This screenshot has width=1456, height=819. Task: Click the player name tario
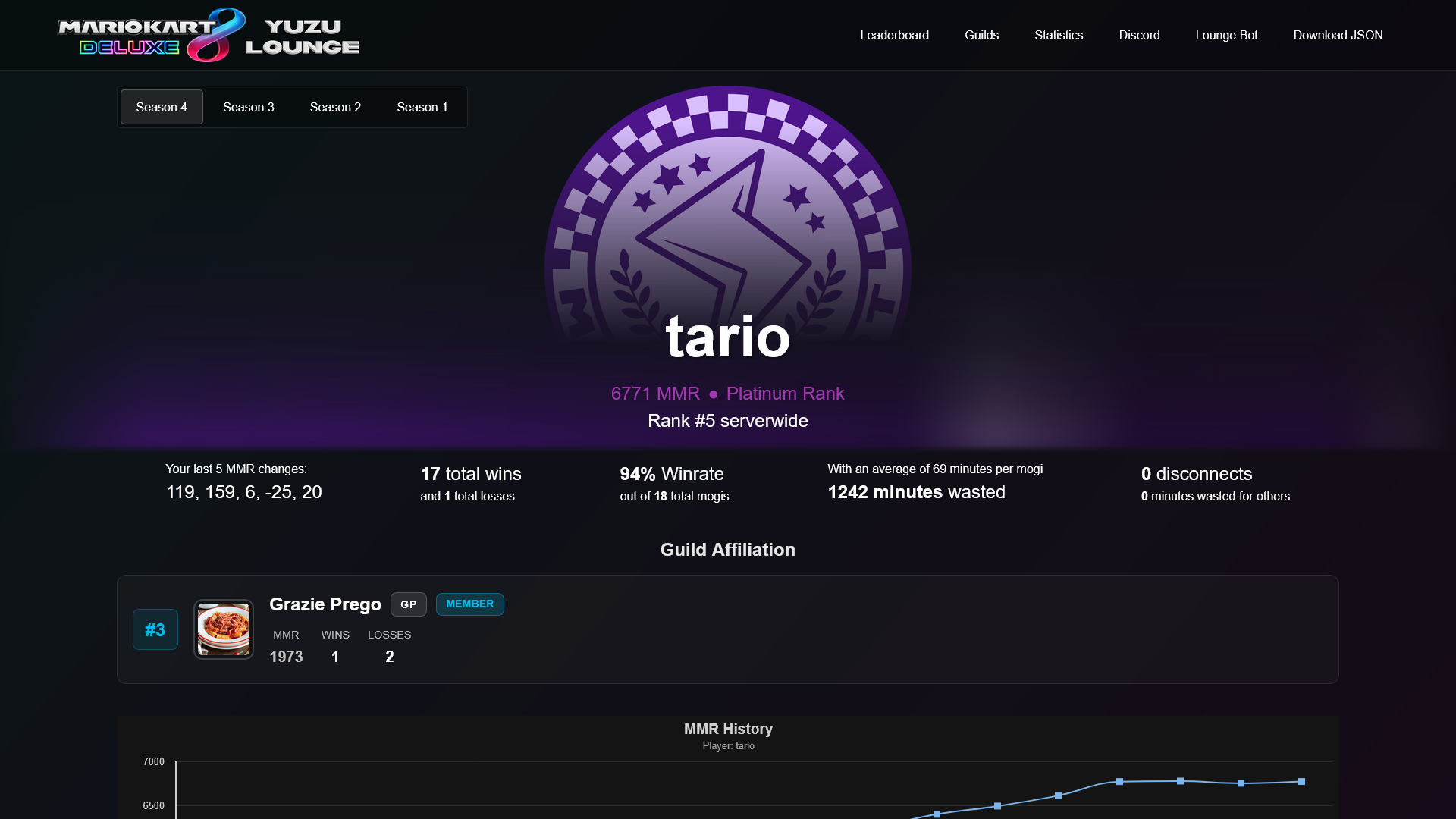click(x=728, y=337)
